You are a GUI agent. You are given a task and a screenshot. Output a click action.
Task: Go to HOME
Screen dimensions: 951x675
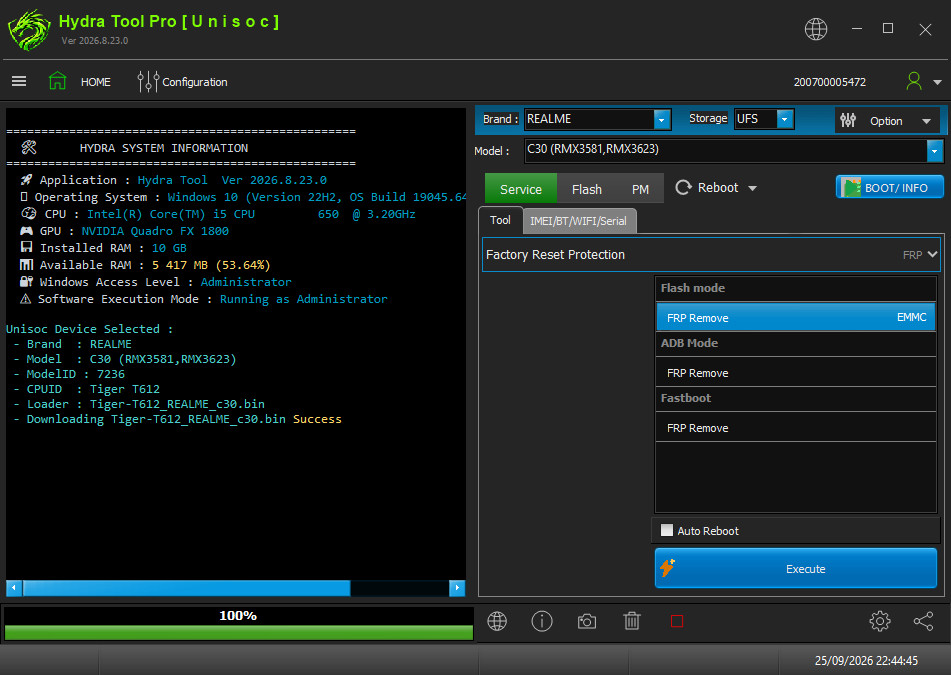coord(96,82)
